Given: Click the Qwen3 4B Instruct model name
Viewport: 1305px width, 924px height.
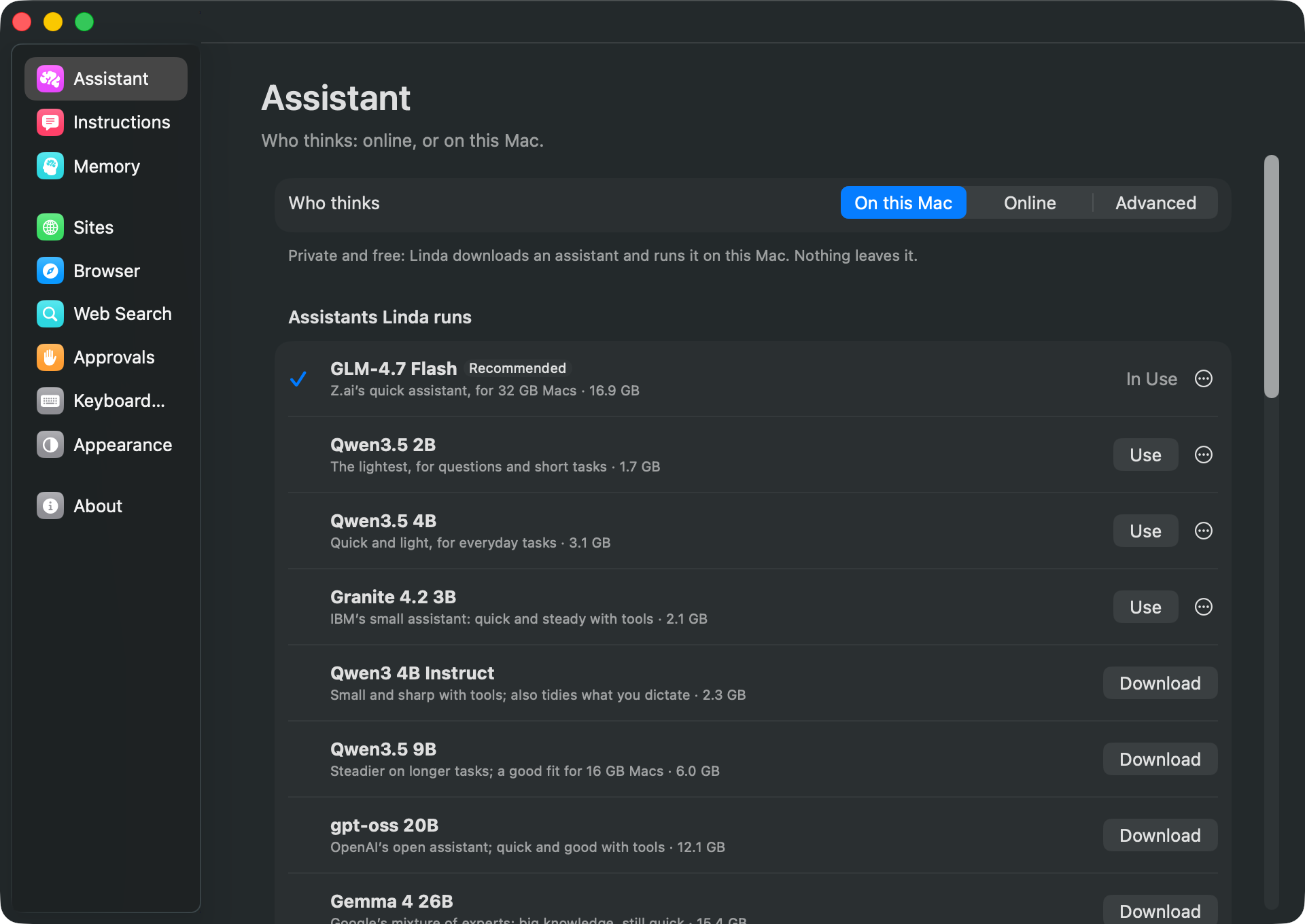Looking at the screenshot, I should pyautogui.click(x=412, y=673).
